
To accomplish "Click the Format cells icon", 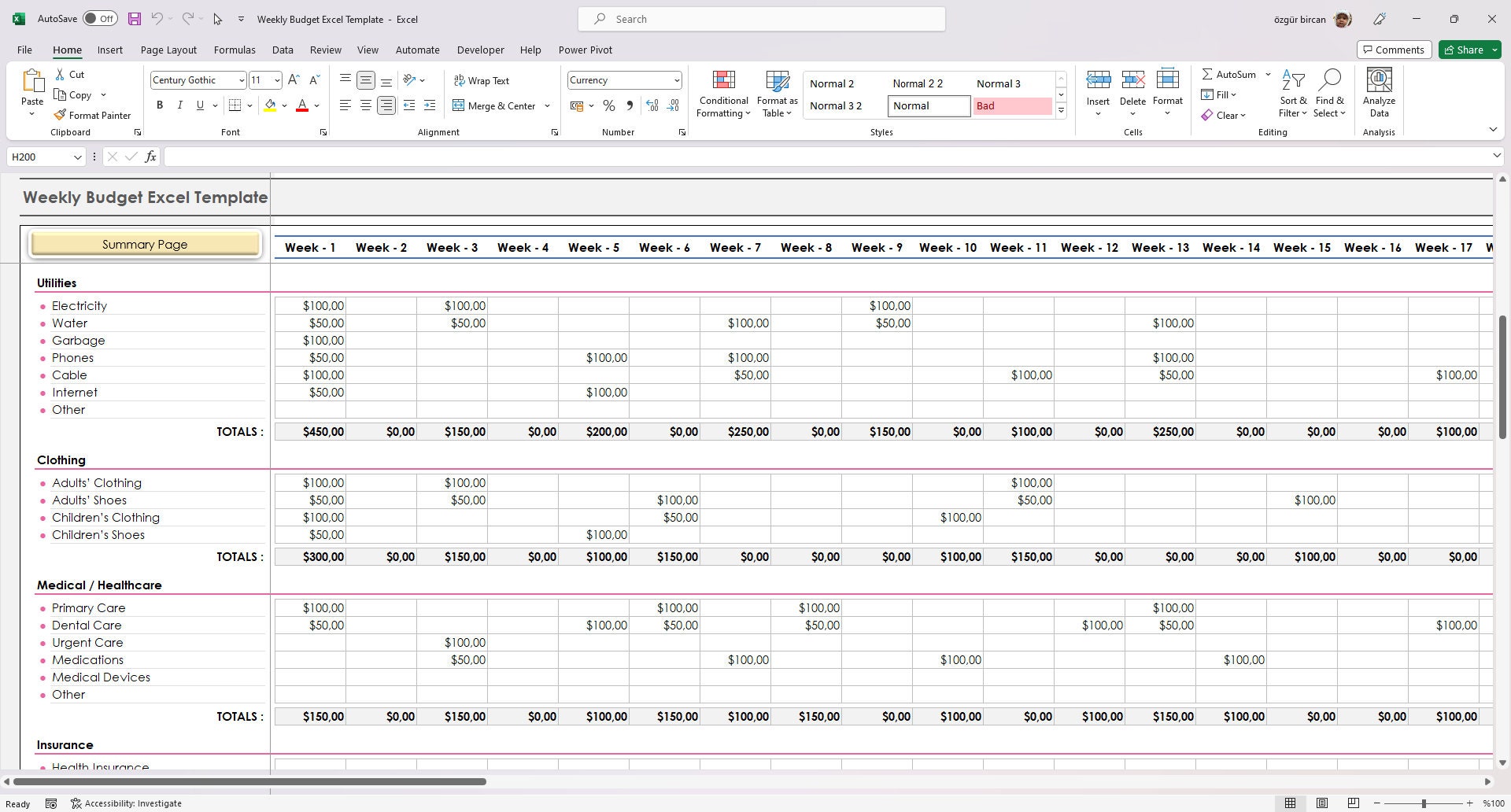I will pos(1167,80).
